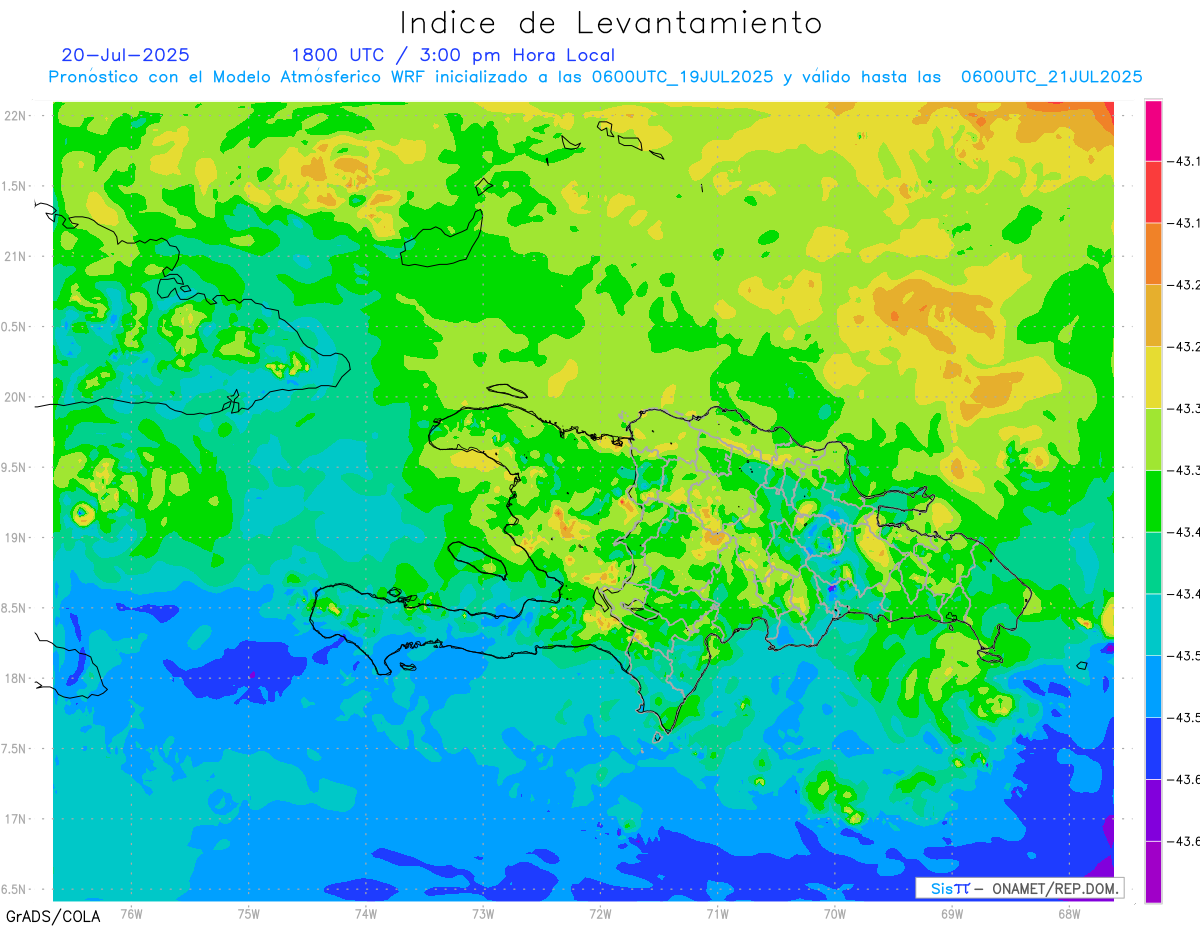Click the '0600UTC_21JUL2025' valid-until time text
This screenshot has width=1200, height=927.
click(x=1051, y=77)
